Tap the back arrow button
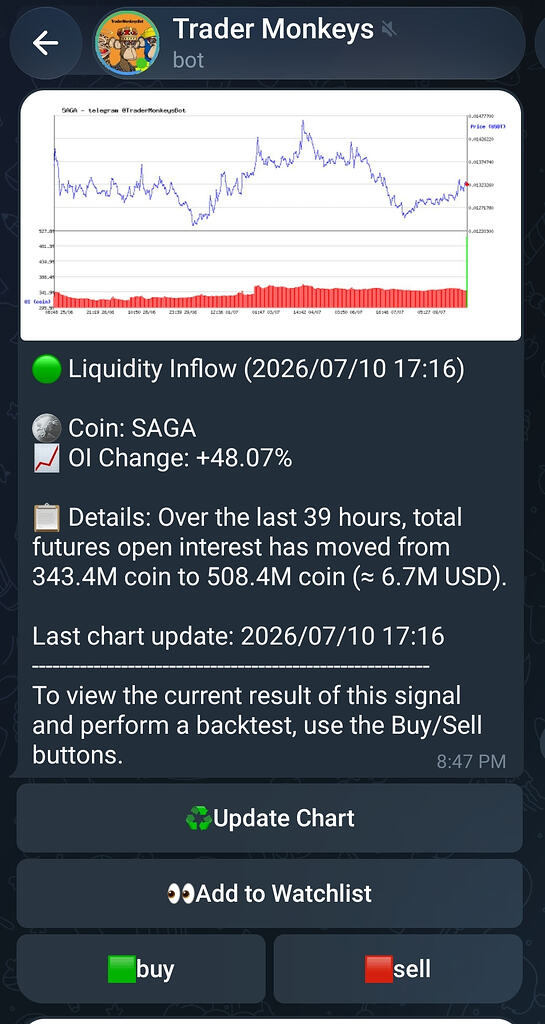This screenshot has height=1024, width=545. (46, 43)
